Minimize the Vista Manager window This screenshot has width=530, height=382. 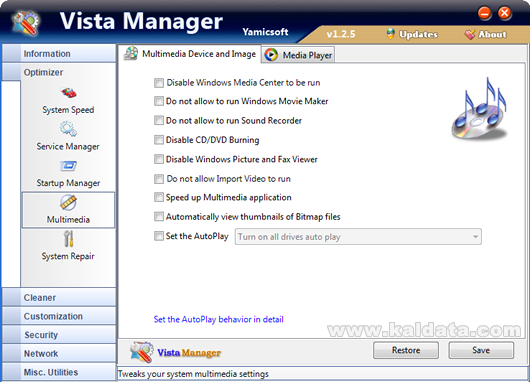click(x=484, y=13)
